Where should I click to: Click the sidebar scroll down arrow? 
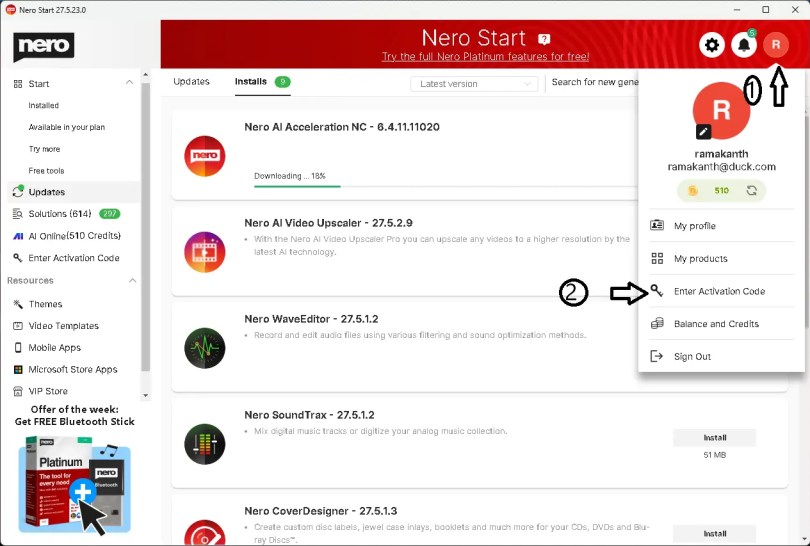click(x=145, y=396)
